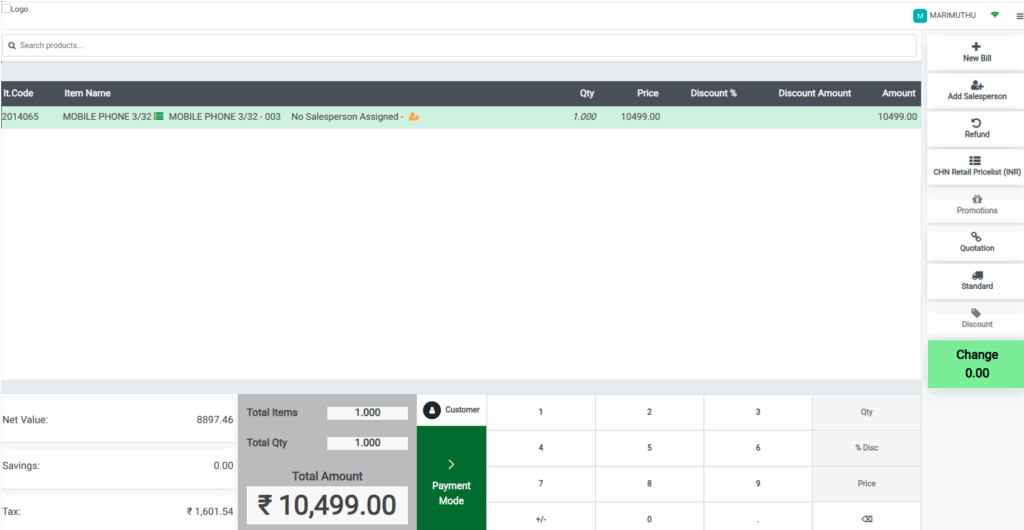
Task: Click the backspace key on keypad
Action: coord(867,519)
